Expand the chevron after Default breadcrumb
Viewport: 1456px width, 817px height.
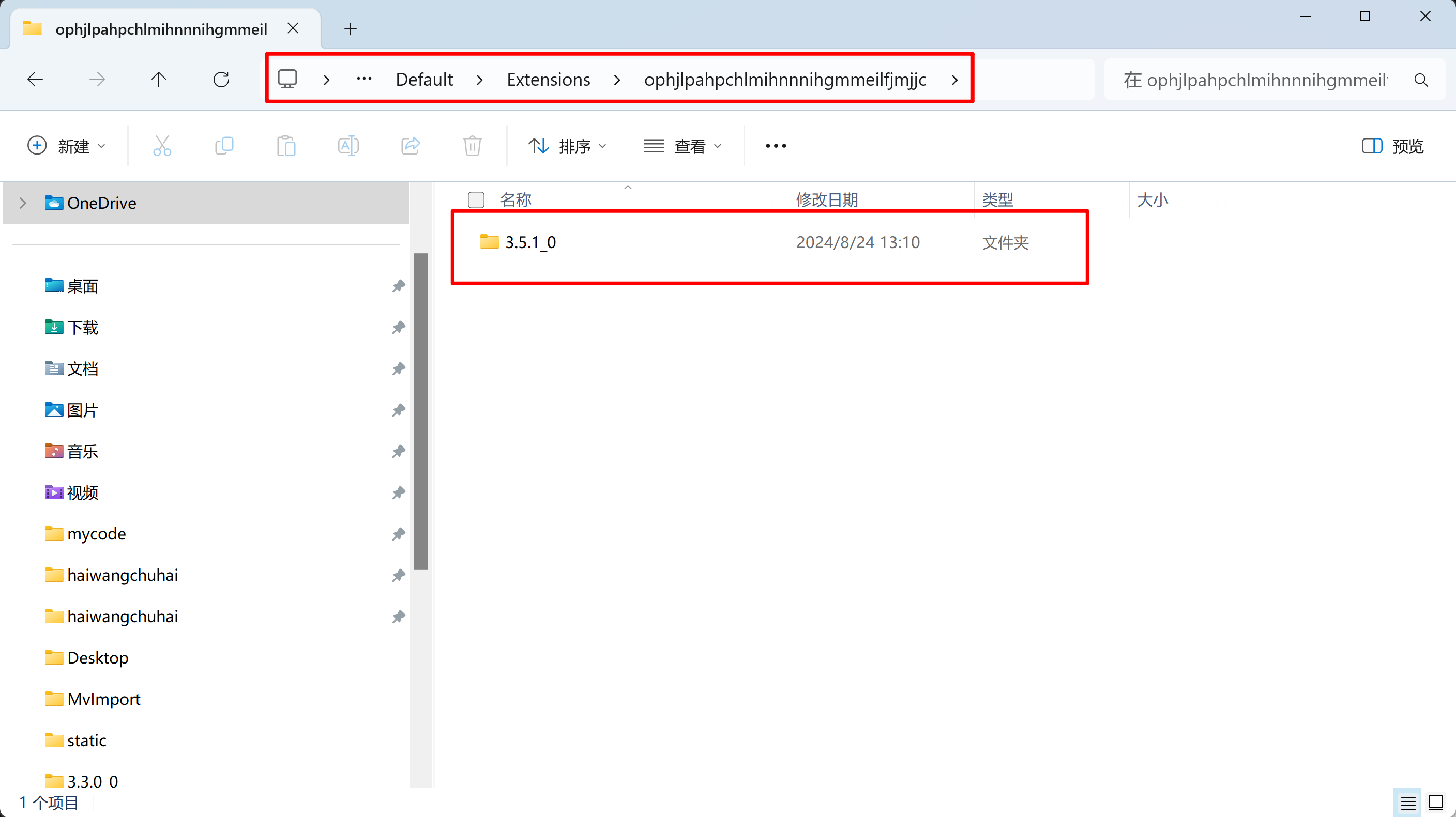479,80
